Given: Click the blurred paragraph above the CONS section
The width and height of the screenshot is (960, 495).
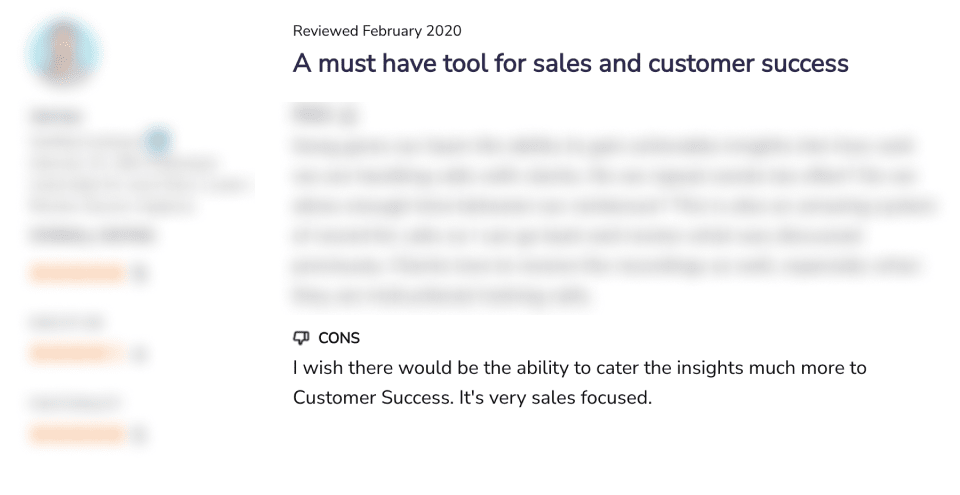Looking at the screenshot, I should click(614, 221).
